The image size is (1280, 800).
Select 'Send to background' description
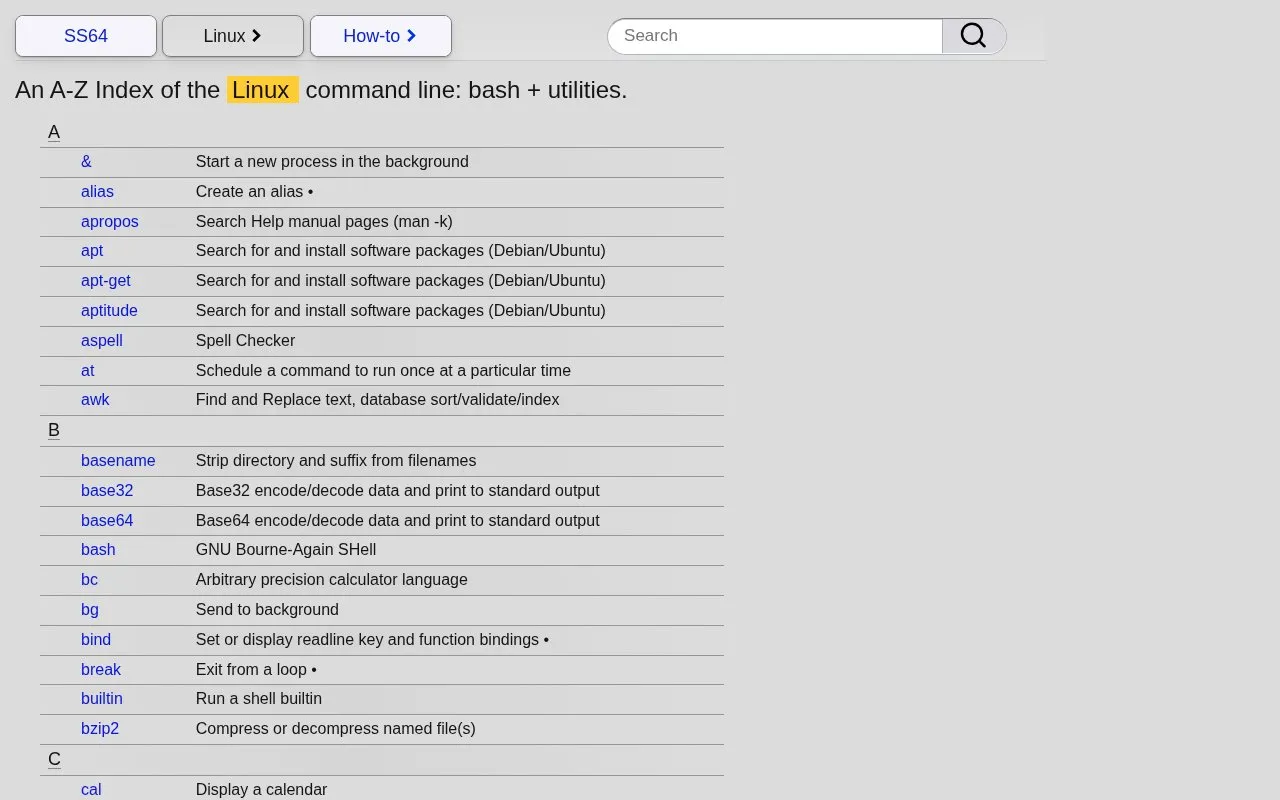267,610
